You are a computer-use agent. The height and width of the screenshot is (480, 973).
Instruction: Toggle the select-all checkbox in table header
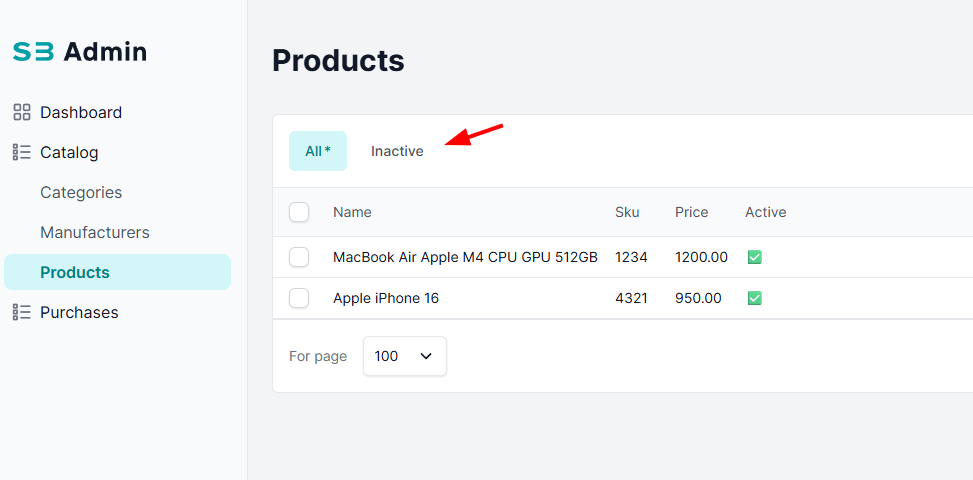tap(299, 212)
